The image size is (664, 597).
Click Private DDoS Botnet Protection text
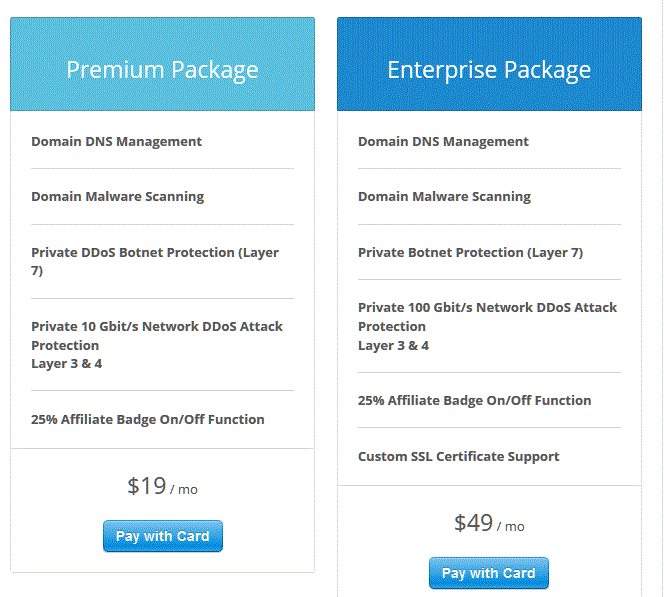pyautogui.click(x=154, y=252)
